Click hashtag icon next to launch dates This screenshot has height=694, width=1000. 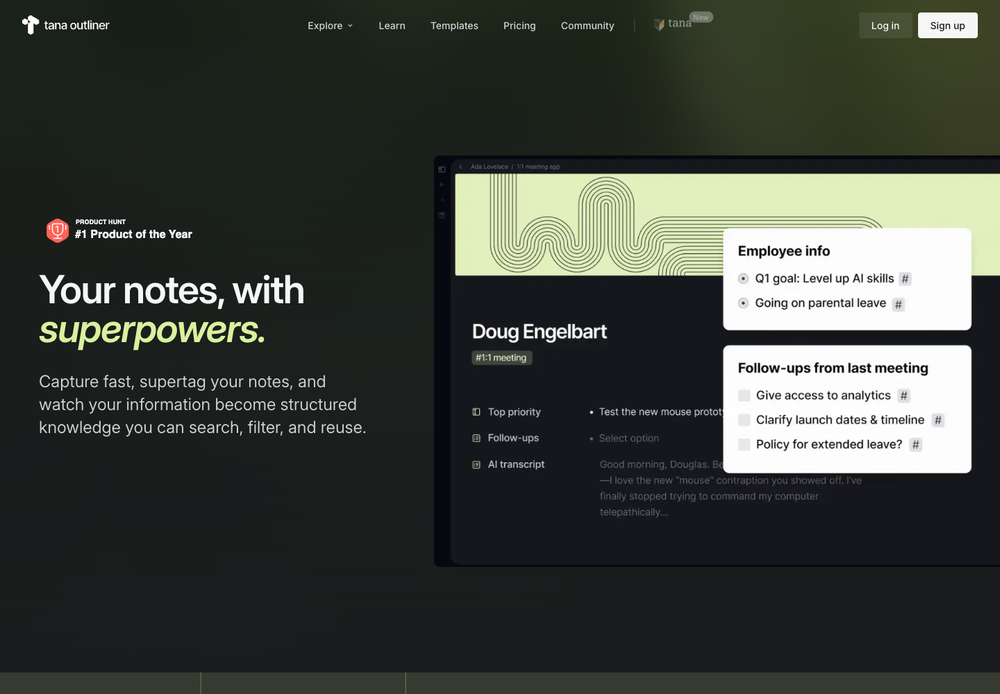pos(938,420)
